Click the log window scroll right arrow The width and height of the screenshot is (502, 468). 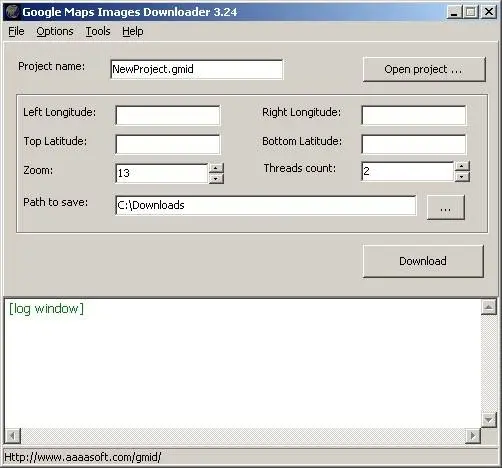[473, 435]
